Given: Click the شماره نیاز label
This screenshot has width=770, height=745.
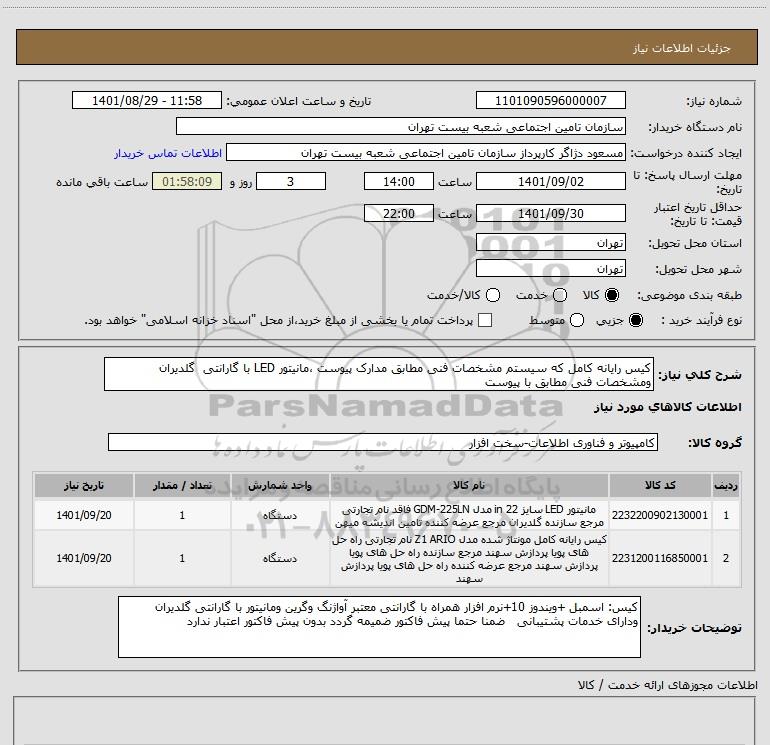Looking at the screenshot, I should pyautogui.click(x=714, y=101).
